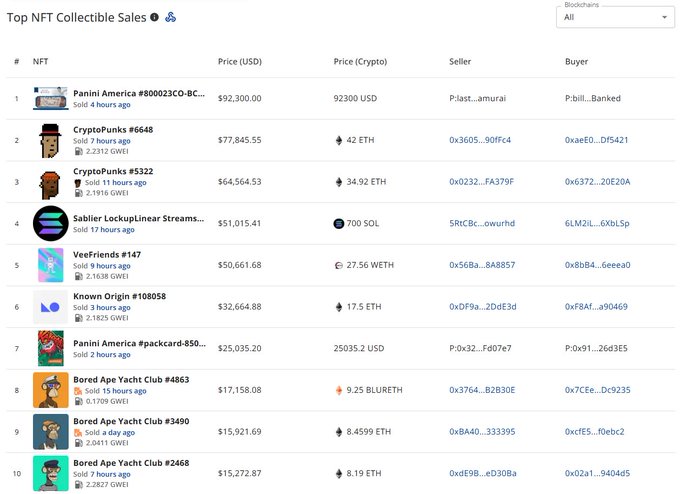Click the Price (USD) column header
680x494 pixels.
[240, 62]
